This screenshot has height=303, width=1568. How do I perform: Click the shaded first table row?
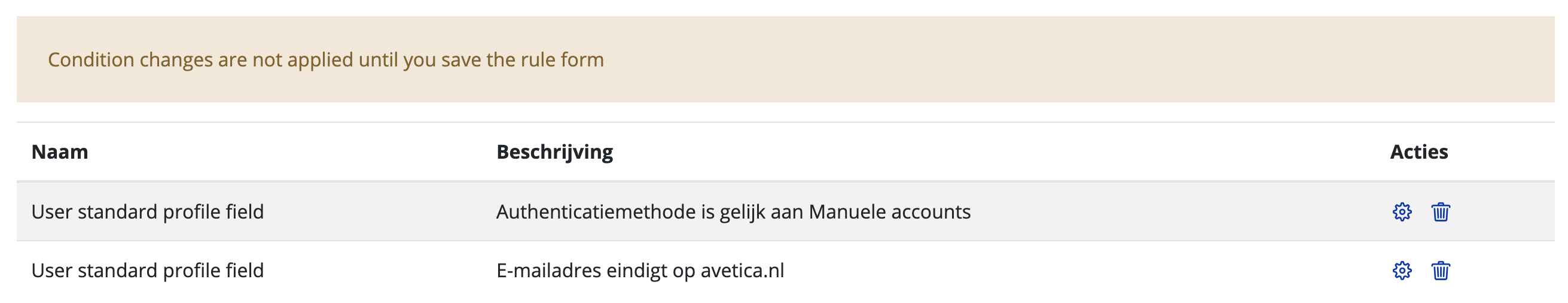785,211
